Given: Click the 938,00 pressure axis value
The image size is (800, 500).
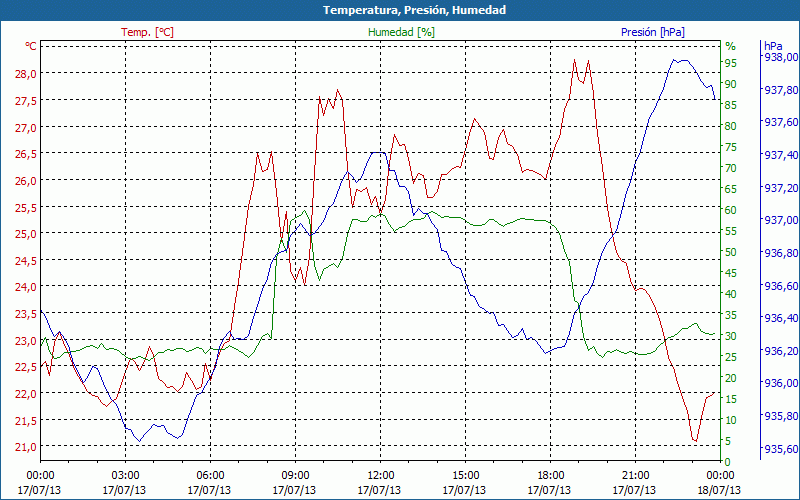Looking at the screenshot, I should 780,57.
